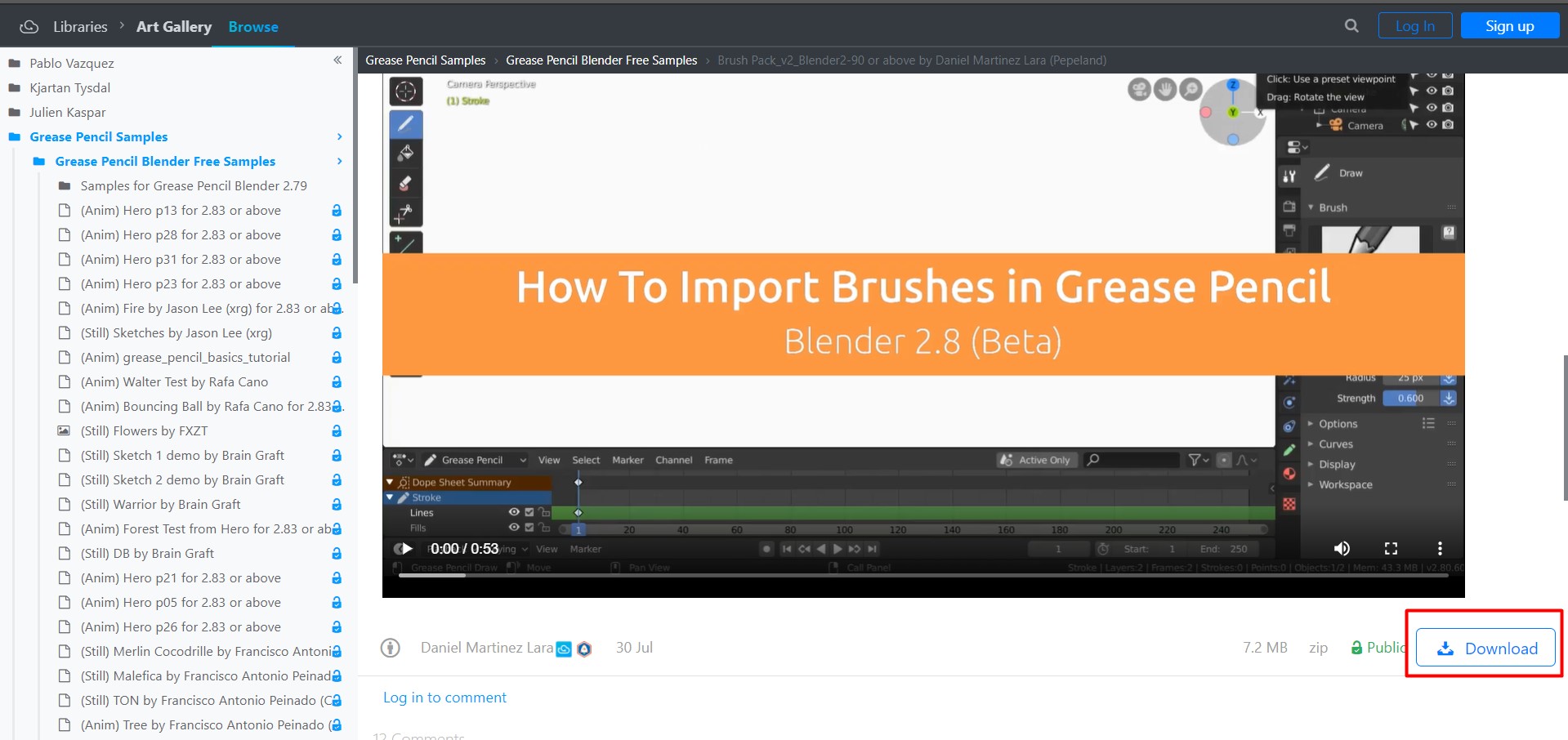Click the sidebar vertical scrollbar

(355, 167)
